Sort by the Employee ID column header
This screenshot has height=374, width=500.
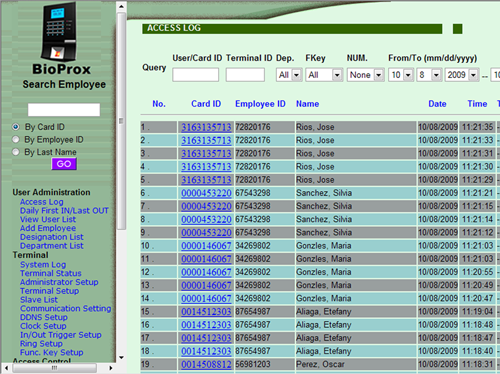pos(260,104)
